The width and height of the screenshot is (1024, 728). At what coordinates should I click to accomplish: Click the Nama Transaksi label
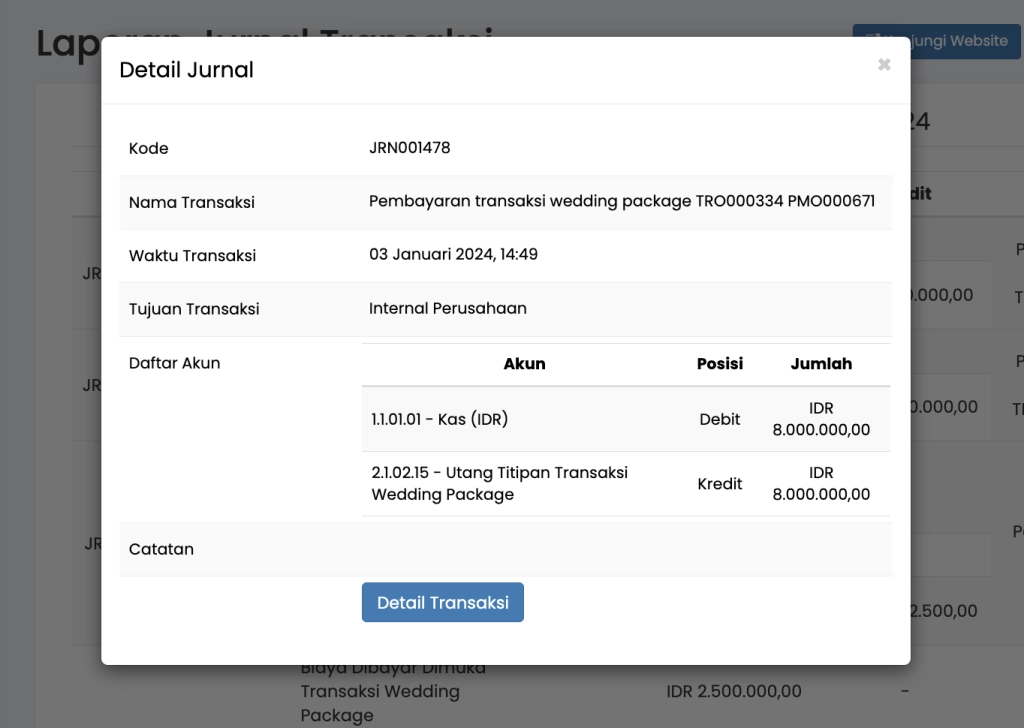[x=191, y=202]
